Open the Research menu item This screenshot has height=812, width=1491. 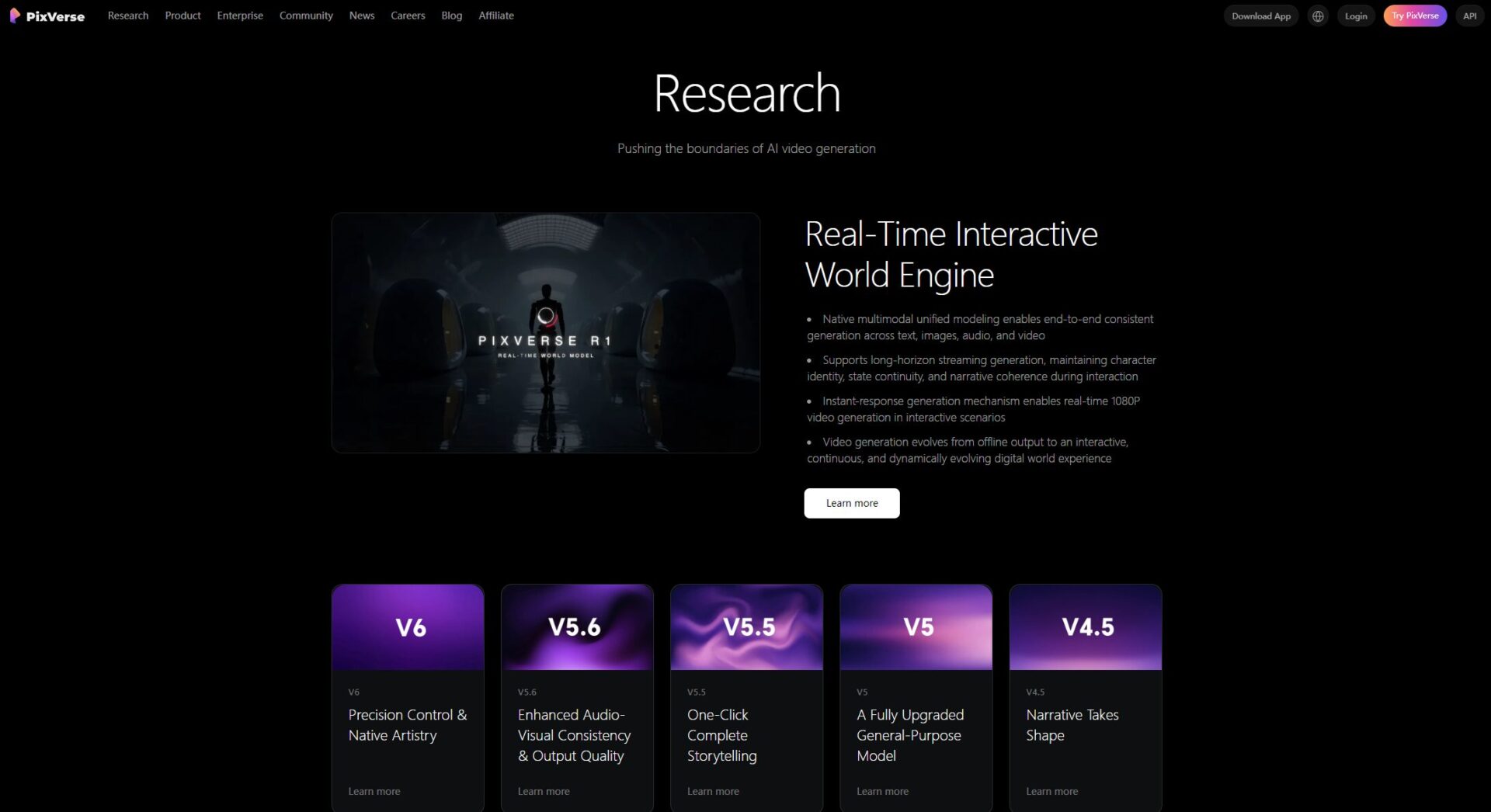128,16
